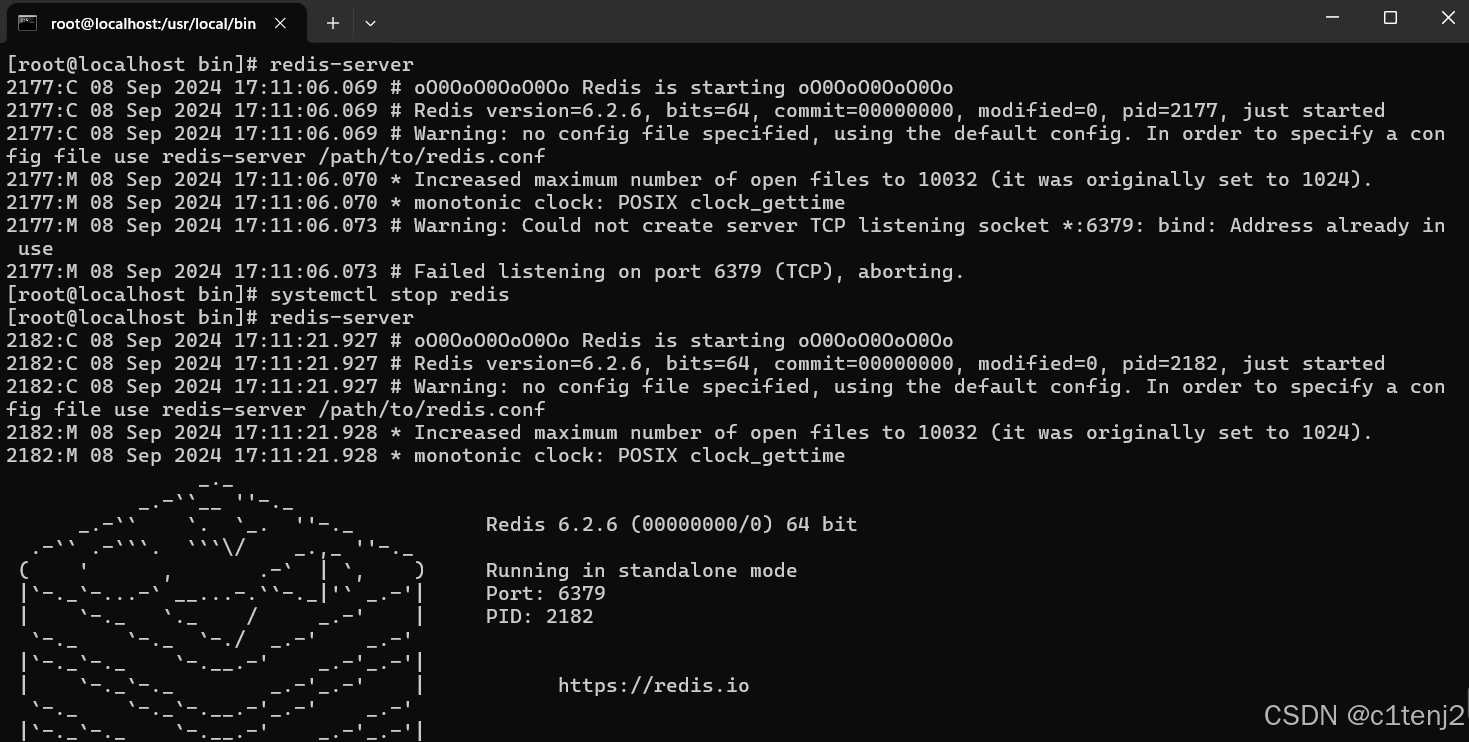This screenshot has height=742, width=1469.
Task: Minimize the terminal window
Action: tap(1332, 18)
